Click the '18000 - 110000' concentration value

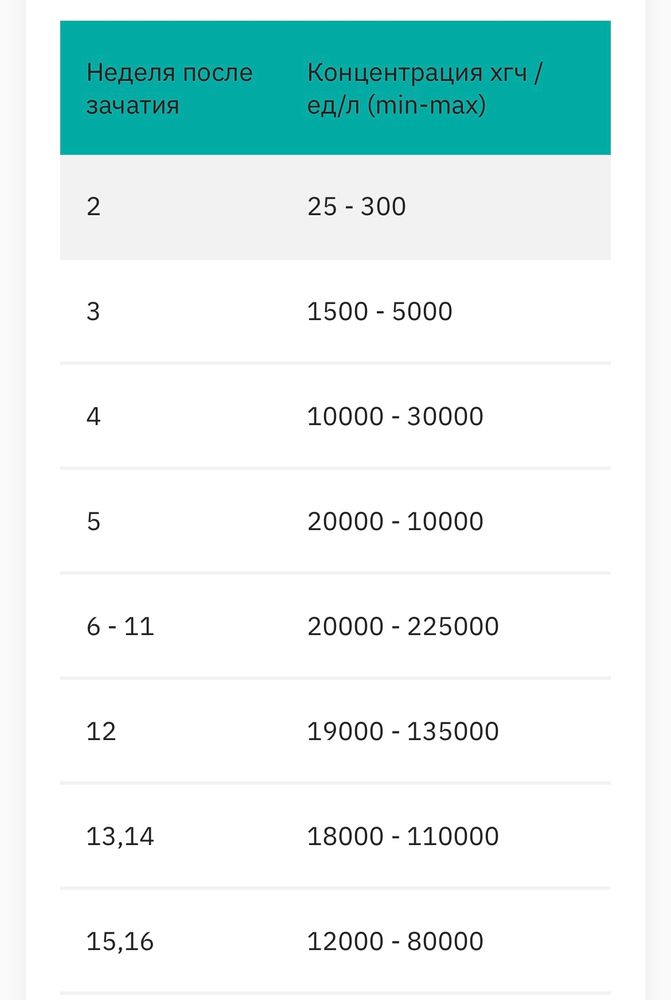(x=403, y=837)
